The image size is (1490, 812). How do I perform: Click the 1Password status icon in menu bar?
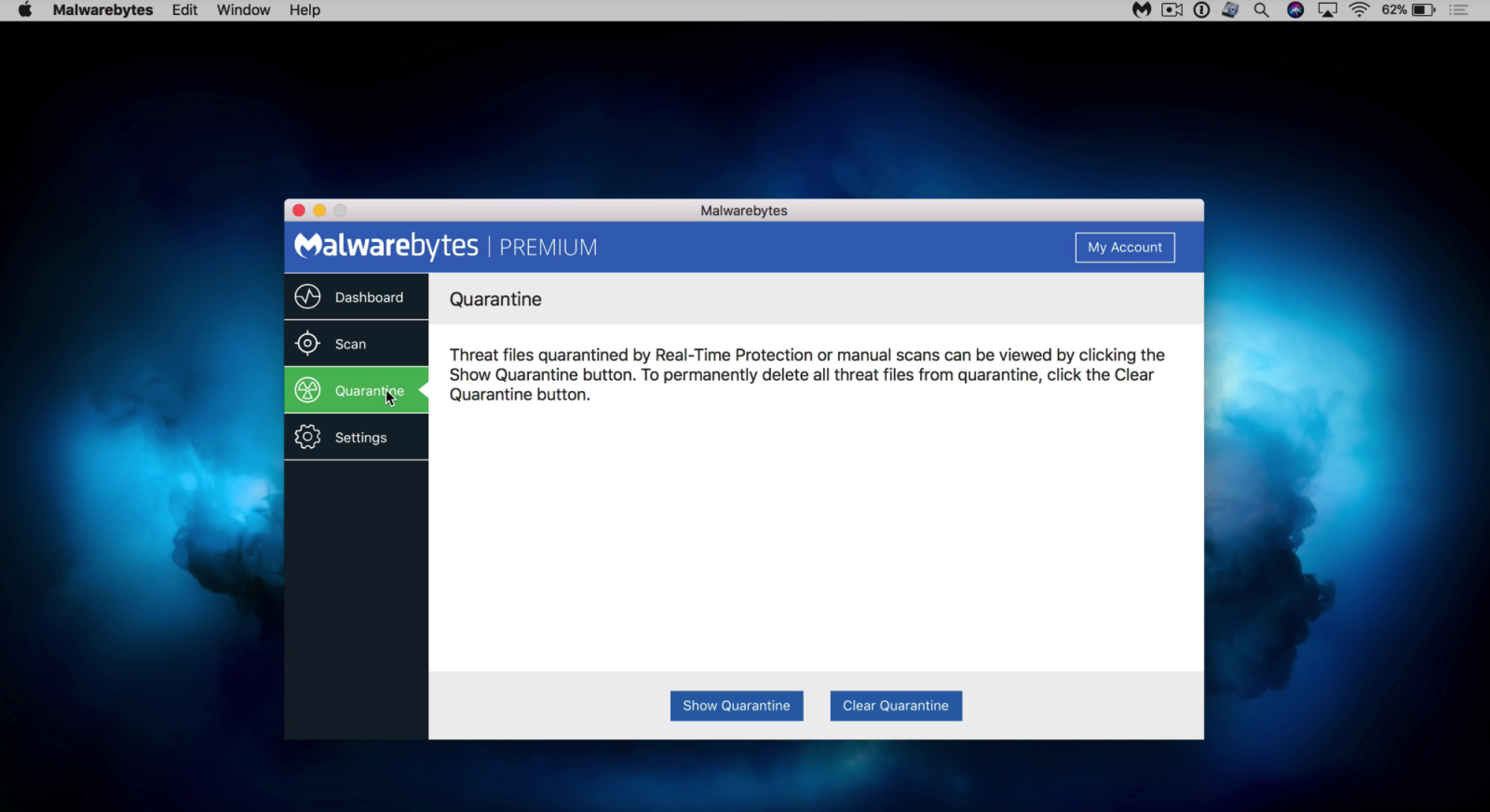(1201, 10)
